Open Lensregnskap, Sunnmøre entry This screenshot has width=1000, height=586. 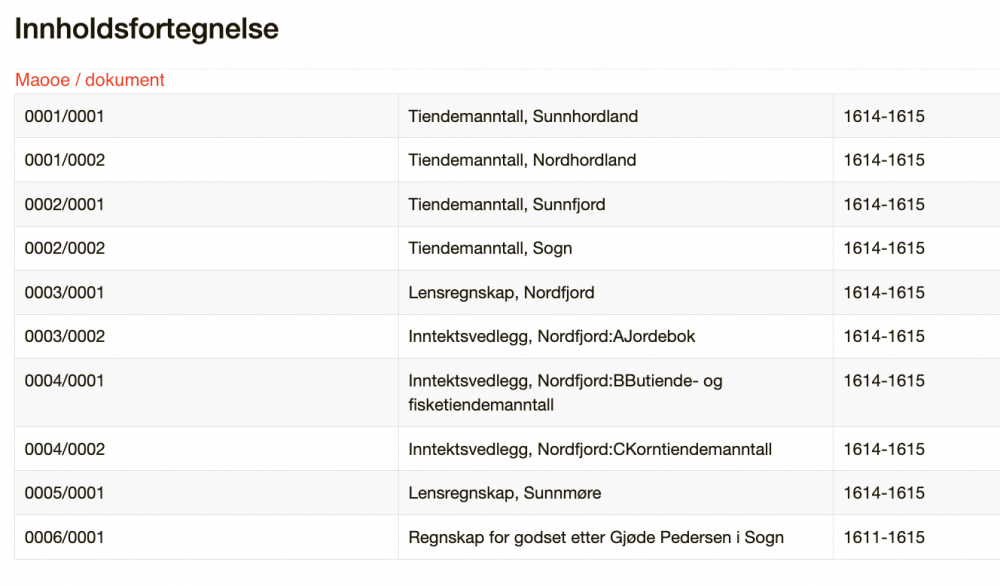(505, 493)
